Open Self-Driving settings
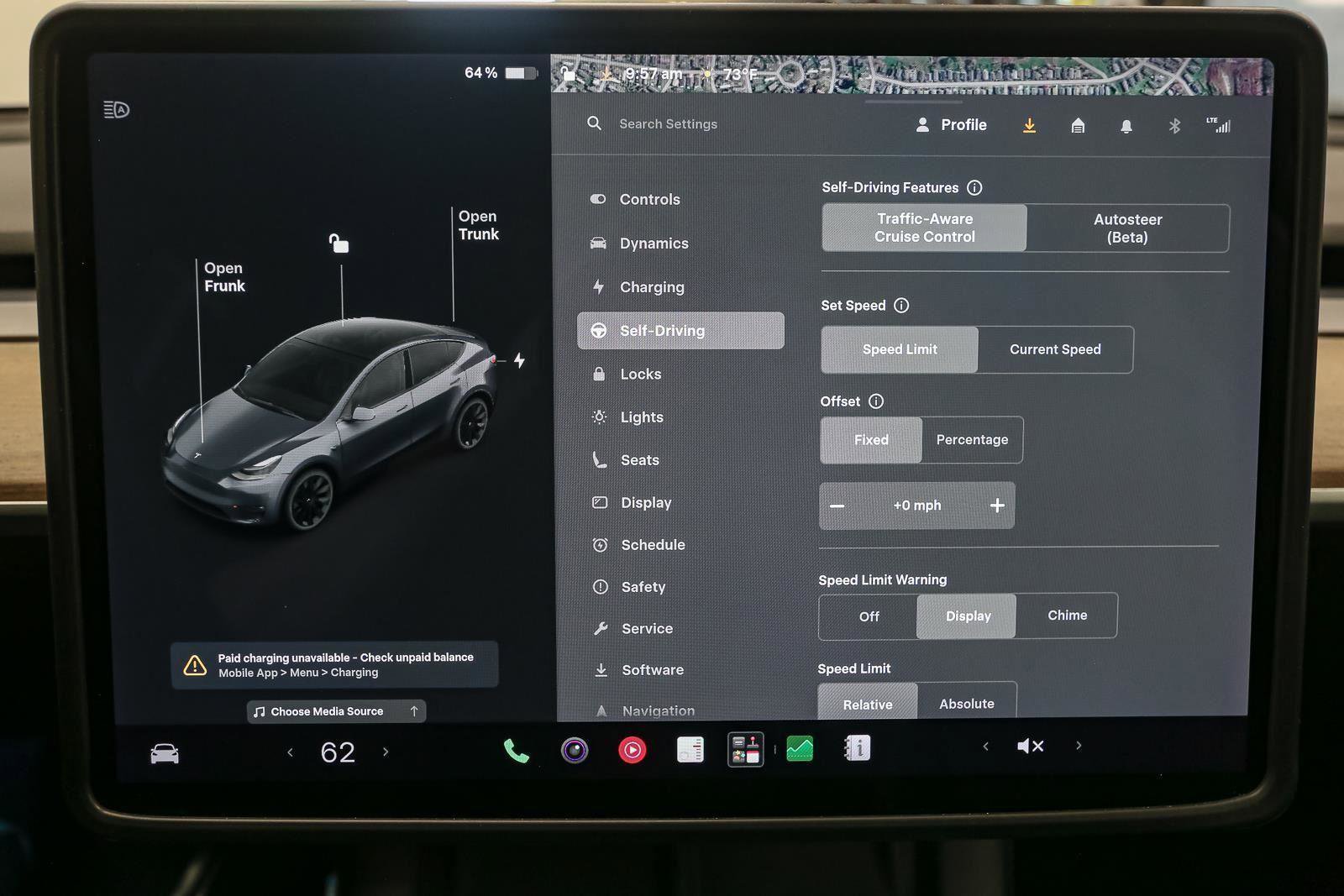 coord(680,331)
